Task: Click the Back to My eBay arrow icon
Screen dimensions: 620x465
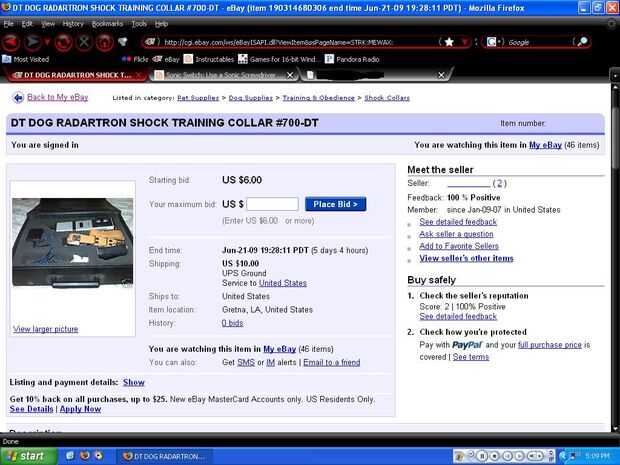Action: (x=18, y=97)
